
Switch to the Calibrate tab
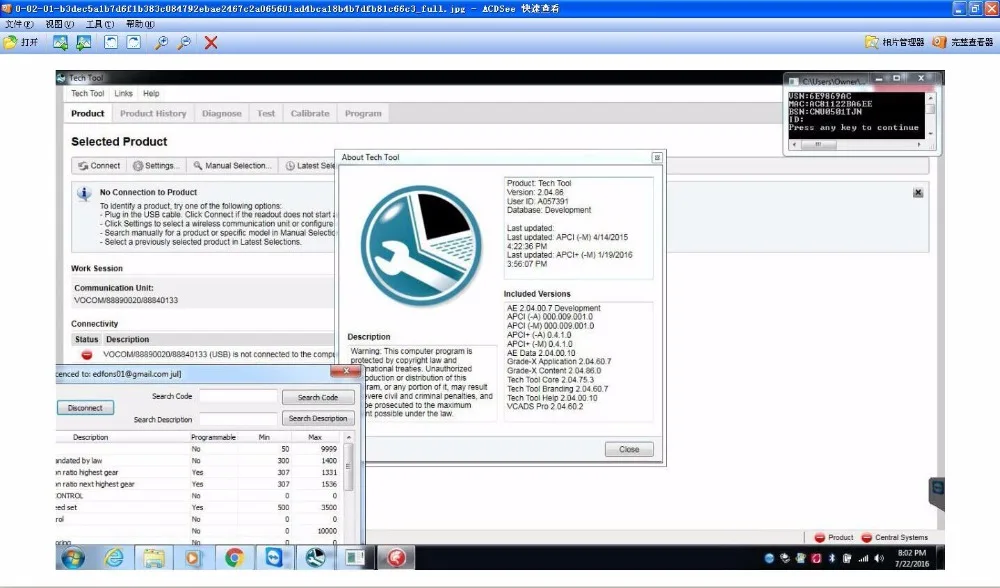(x=310, y=114)
